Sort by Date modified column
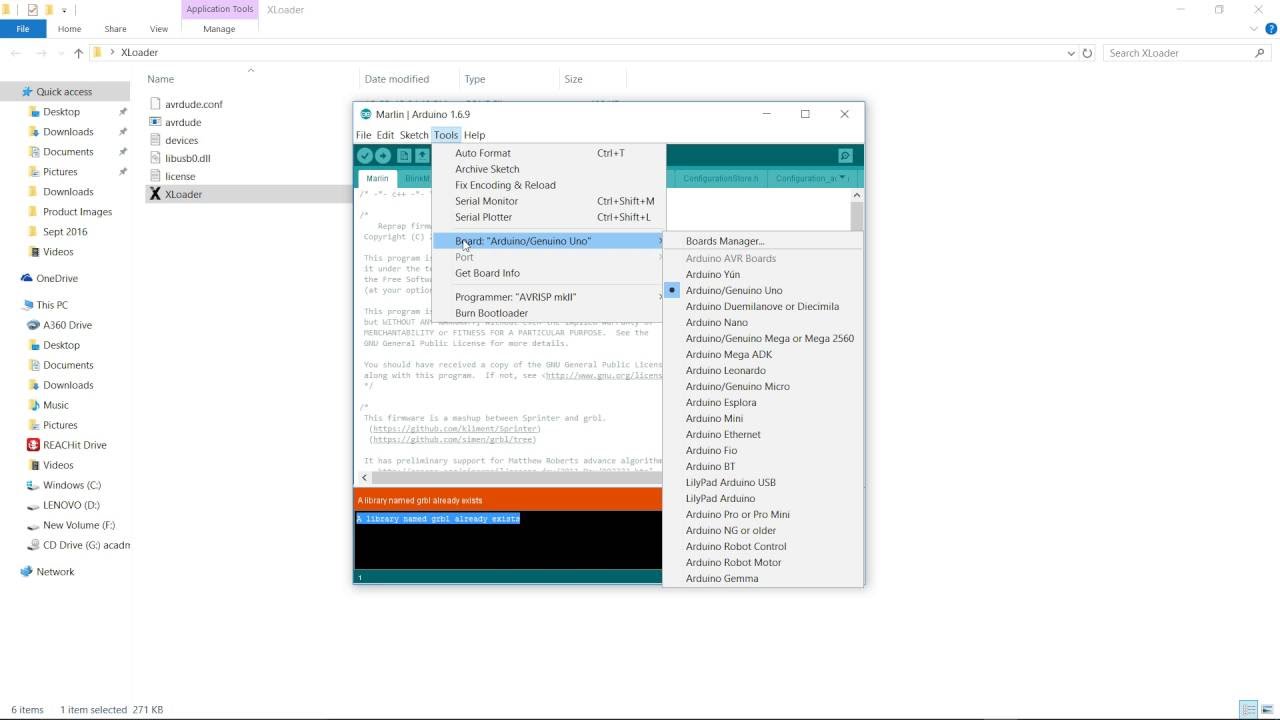 [397, 79]
